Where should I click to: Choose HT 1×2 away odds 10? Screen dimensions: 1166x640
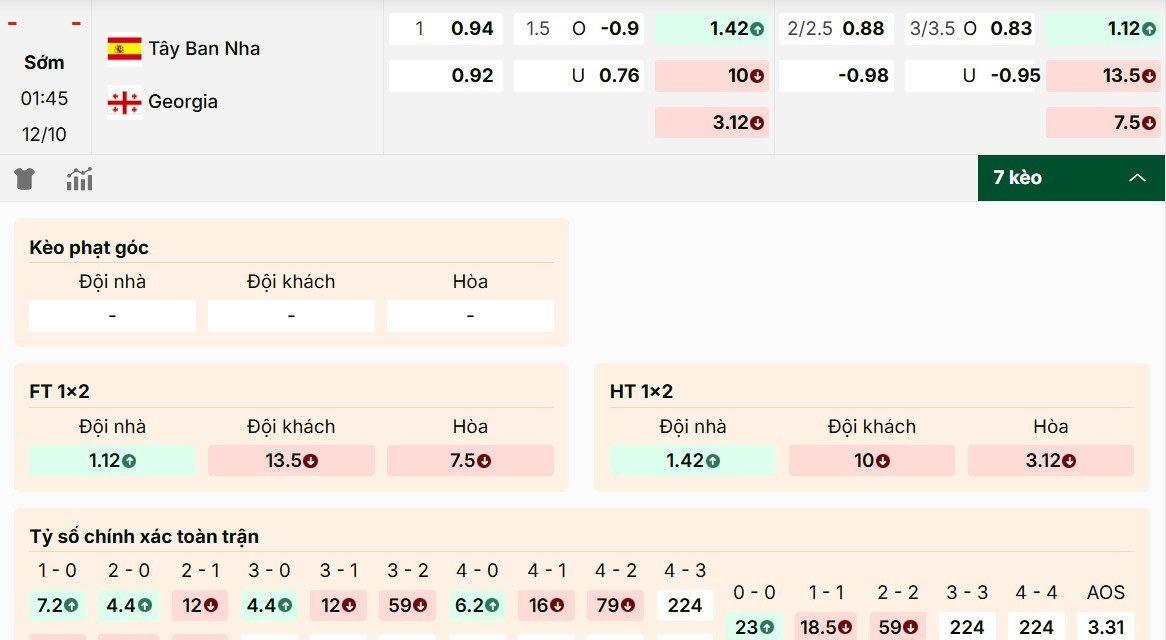(x=871, y=461)
